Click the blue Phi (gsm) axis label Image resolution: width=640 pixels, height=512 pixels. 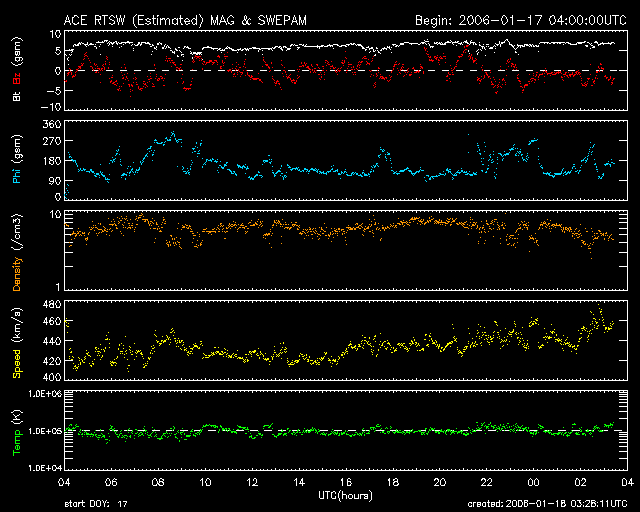17,160
